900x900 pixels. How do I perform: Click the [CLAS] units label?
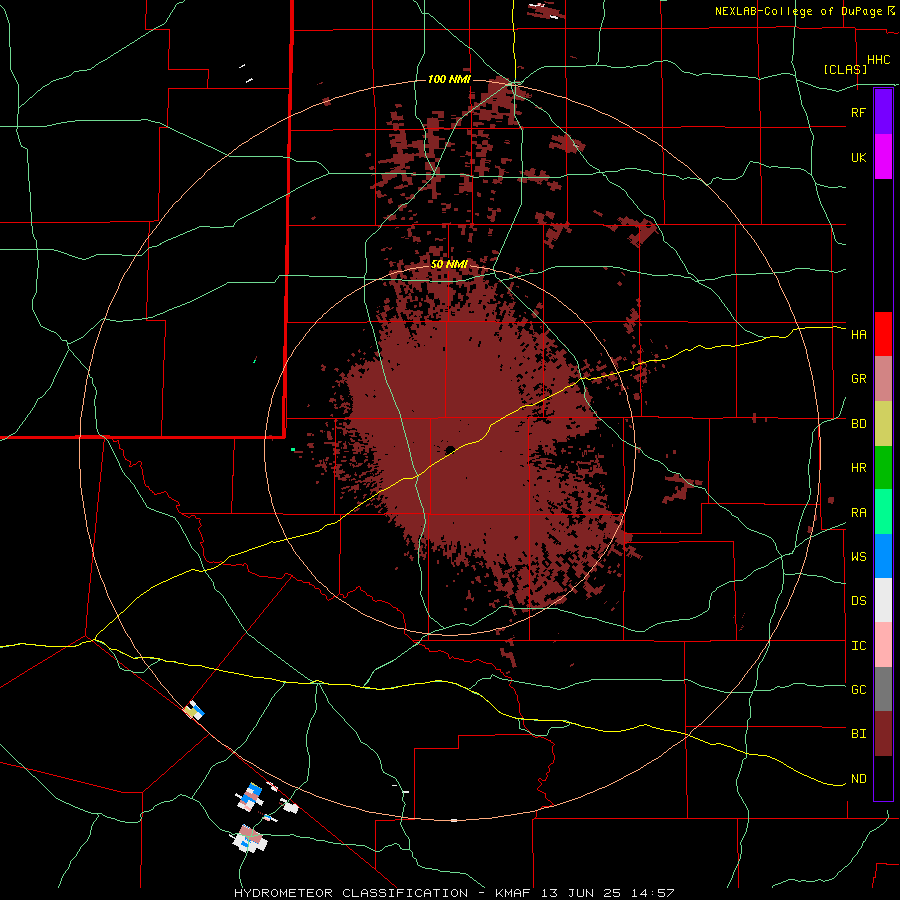pyautogui.click(x=845, y=69)
